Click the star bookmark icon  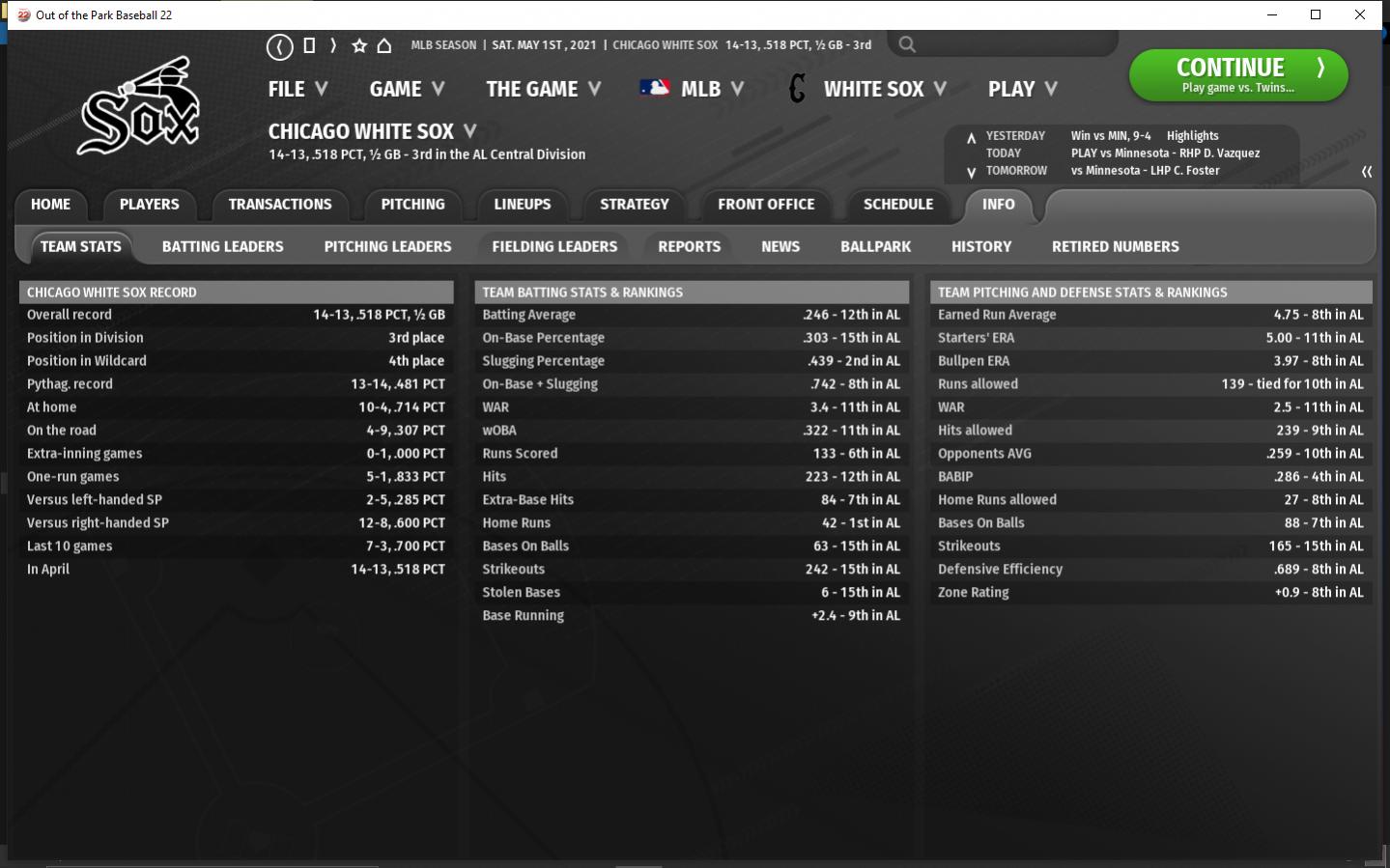[359, 45]
